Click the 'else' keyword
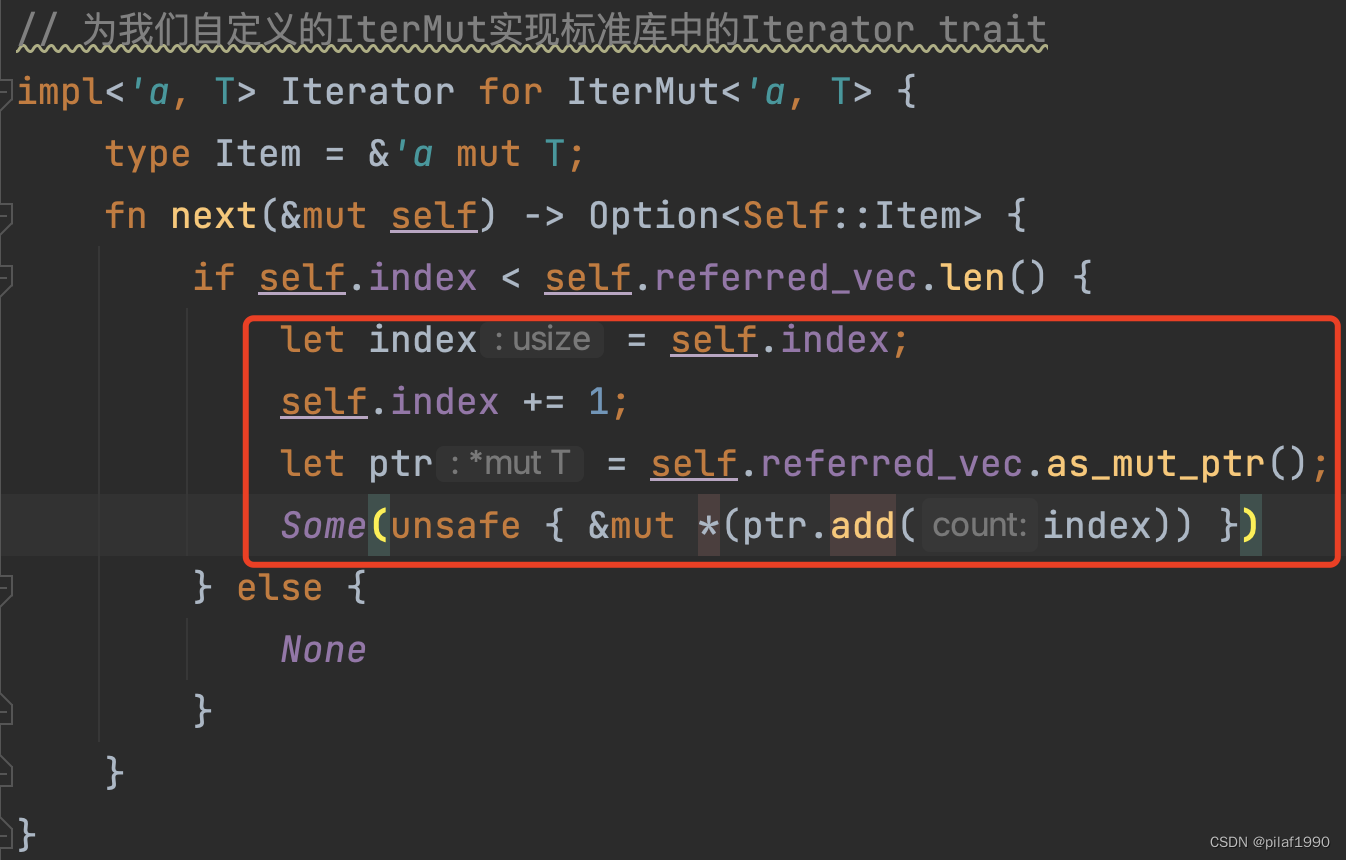 coord(280,588)
